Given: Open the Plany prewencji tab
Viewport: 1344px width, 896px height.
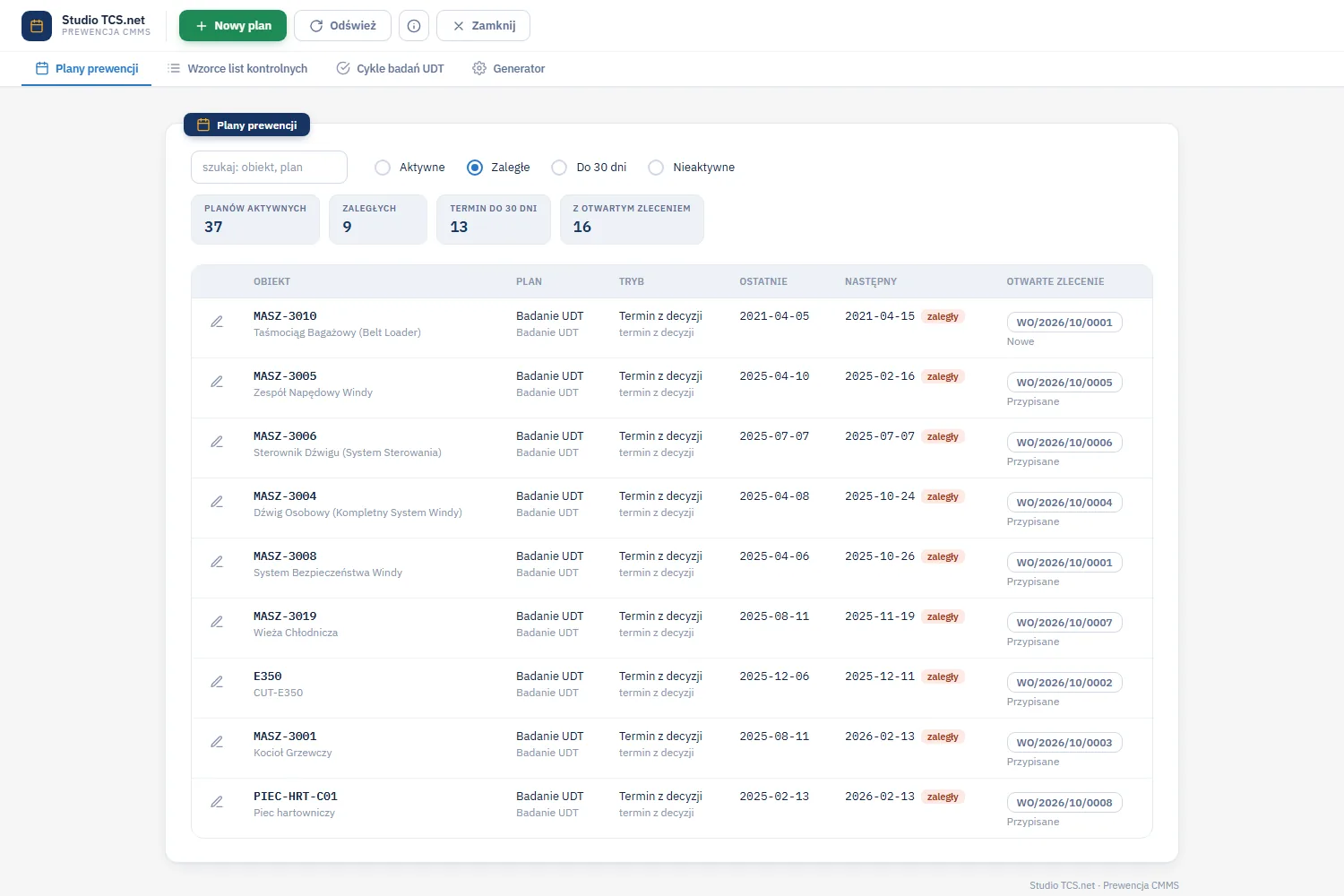Looking at the screenshot, I should click(87, 69).
